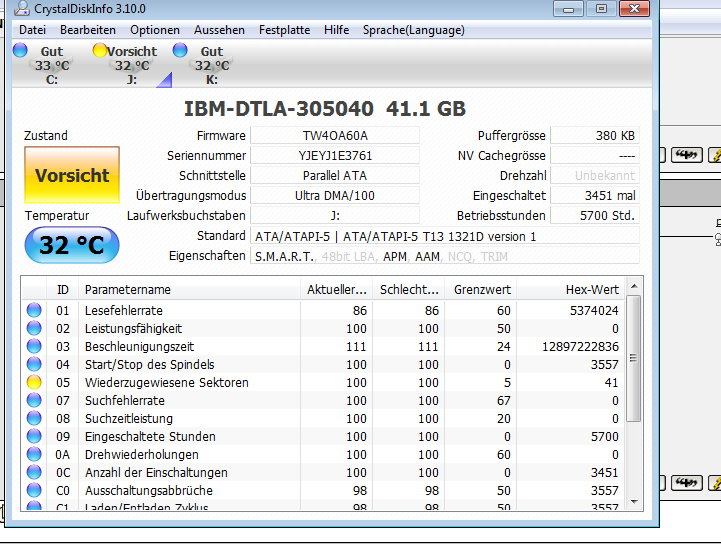Click the Hex-Wert column header
This screenshot has width=721, height=544.
[x=571, y=289]
